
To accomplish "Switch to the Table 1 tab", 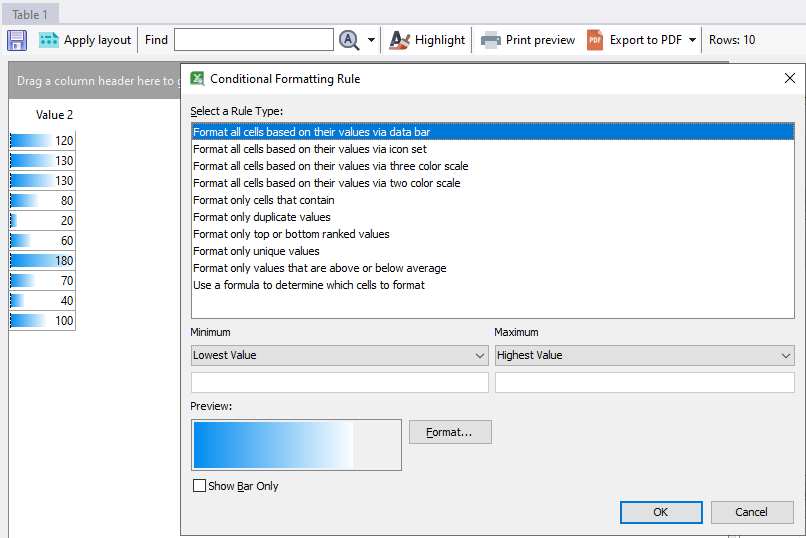I will [x=30, y=15].
